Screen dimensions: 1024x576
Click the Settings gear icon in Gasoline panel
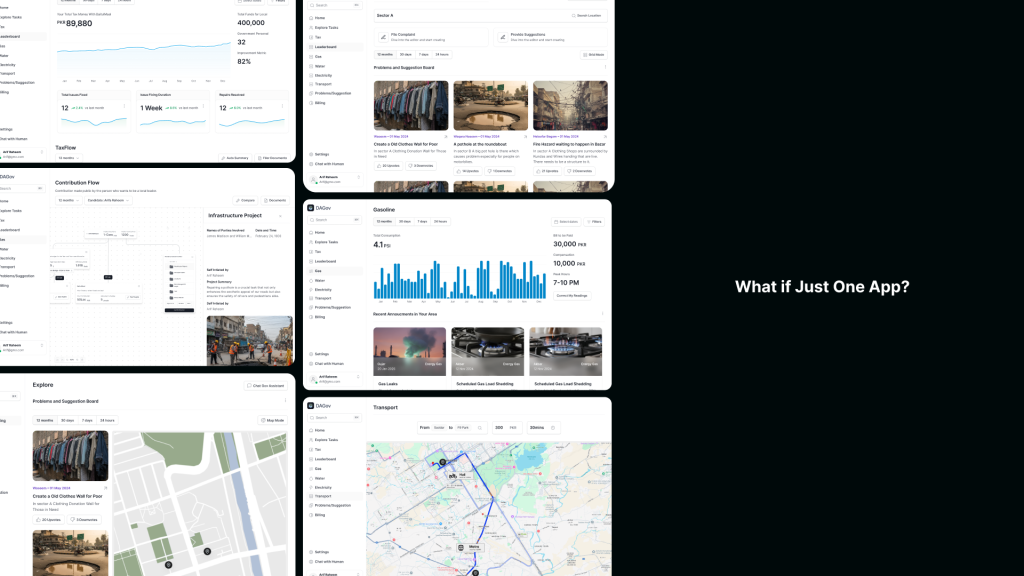pos(310,354)
